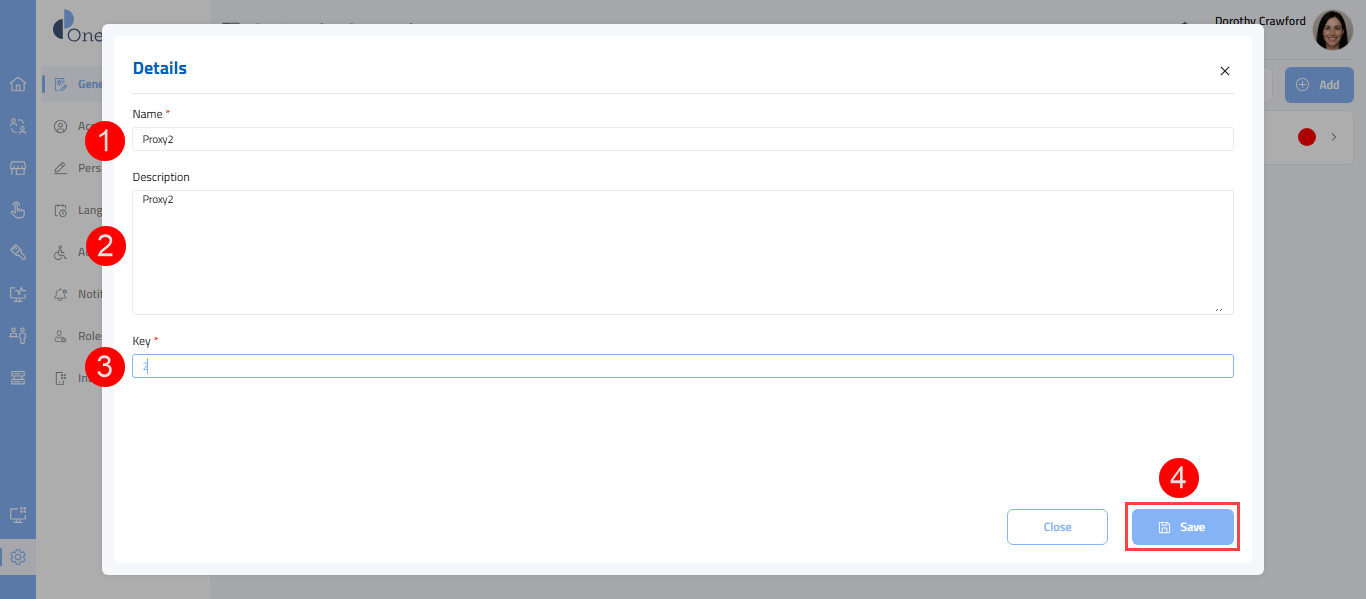The image size is (1366, 599).
Task: Click the red status circle
Action: tap(1306, 137)
